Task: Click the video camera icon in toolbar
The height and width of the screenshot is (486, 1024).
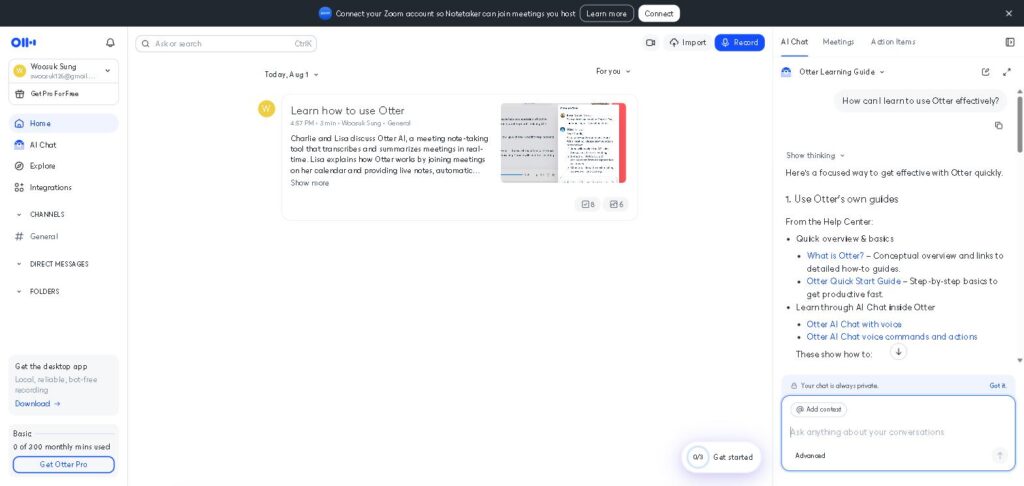Action: pyautogui.click(x=650, y=42)
